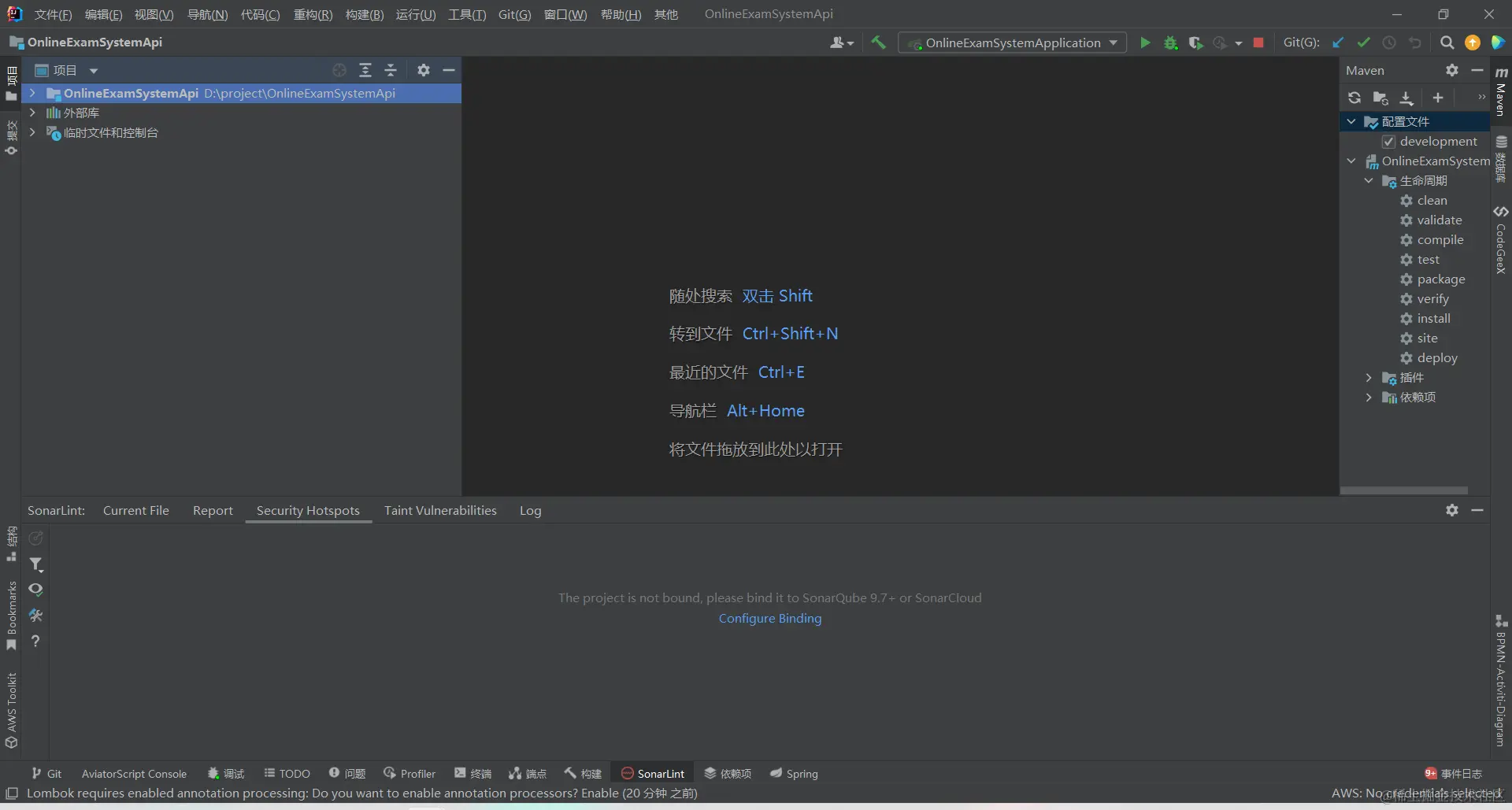Expand the 外部库 node

point(32,113)
